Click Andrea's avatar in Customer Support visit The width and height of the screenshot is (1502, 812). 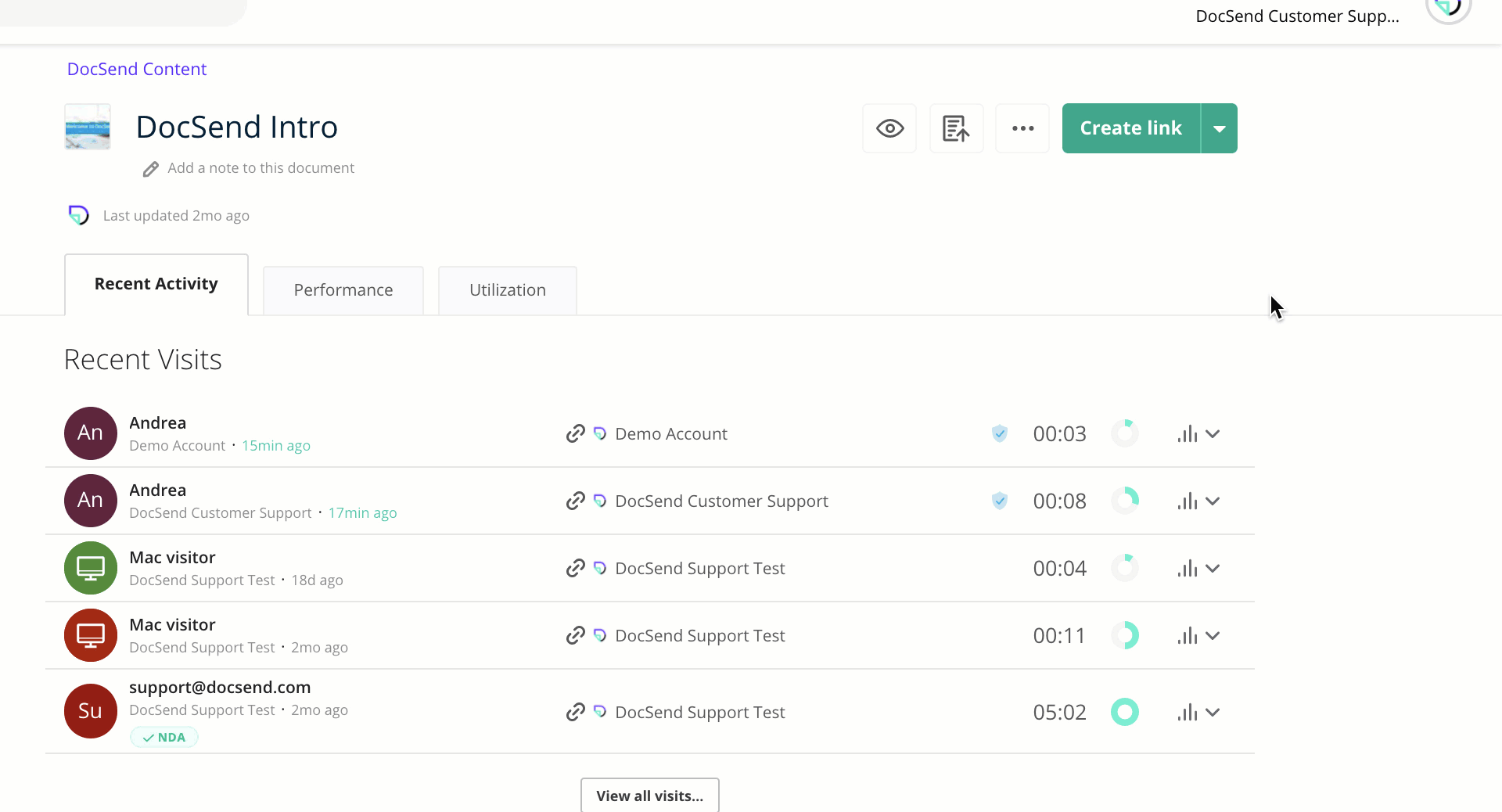click(91, 501)
